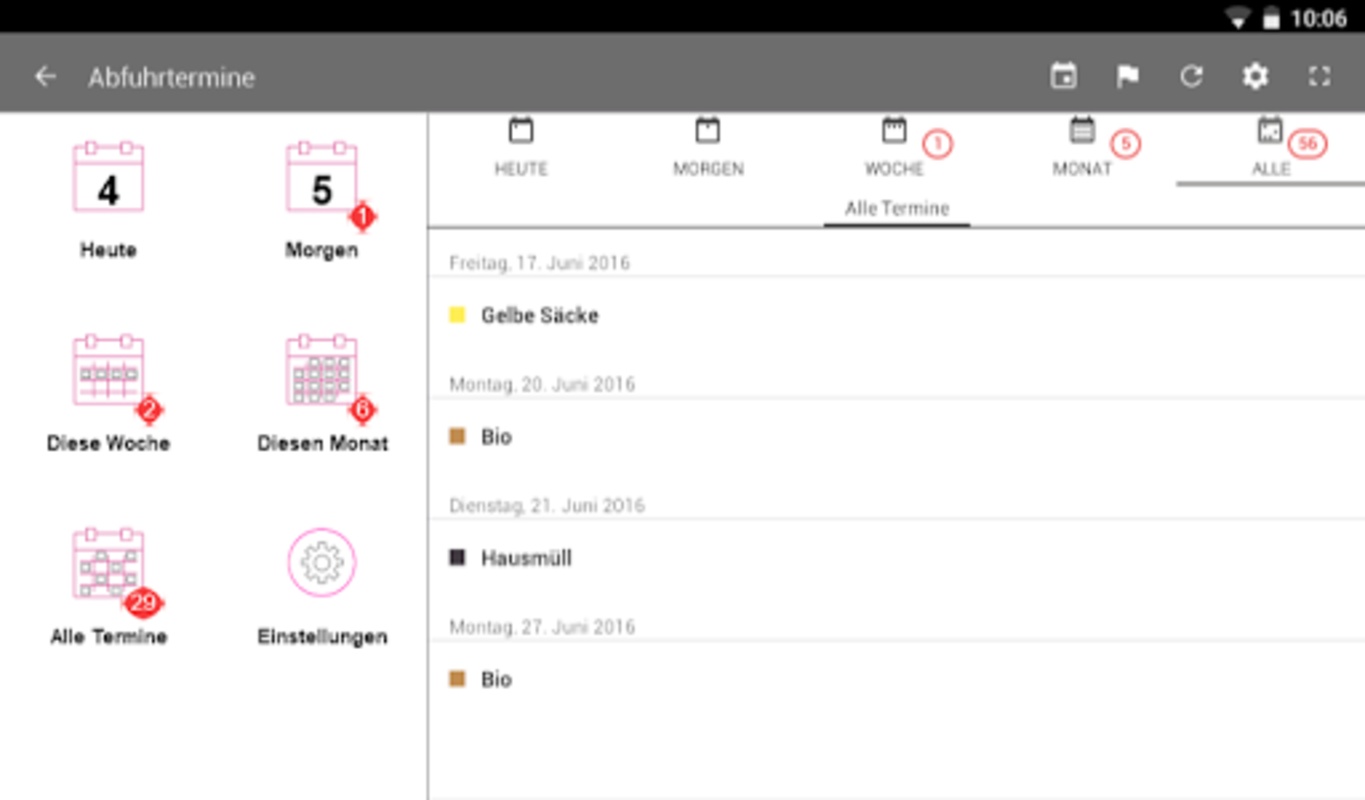Image resolution: width=1365 pixels, height=800 pixels.
Task: Select the Gelbe Säcke entry
Action: coord(897,315)
